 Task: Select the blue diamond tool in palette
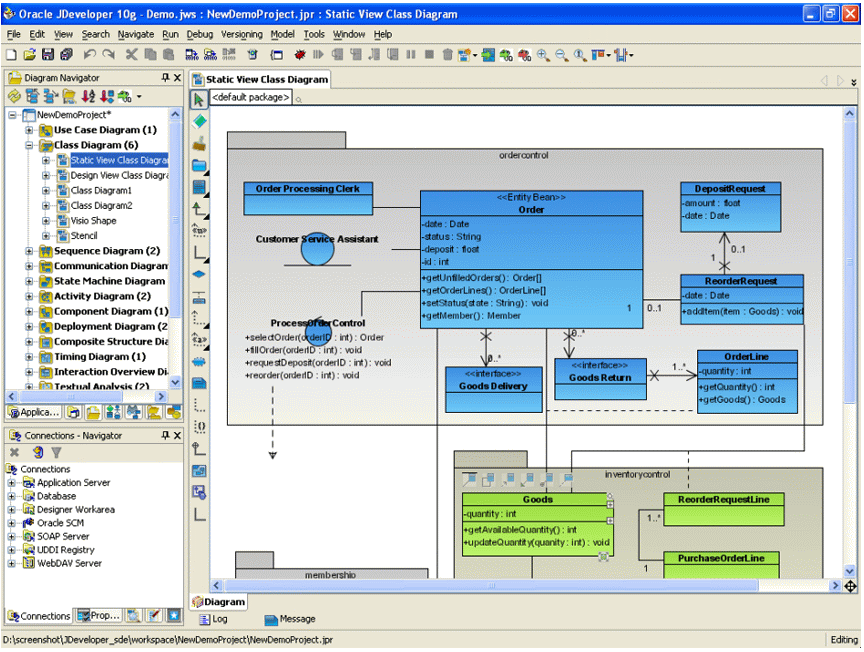pyautogui.click(x=199, y=274)
